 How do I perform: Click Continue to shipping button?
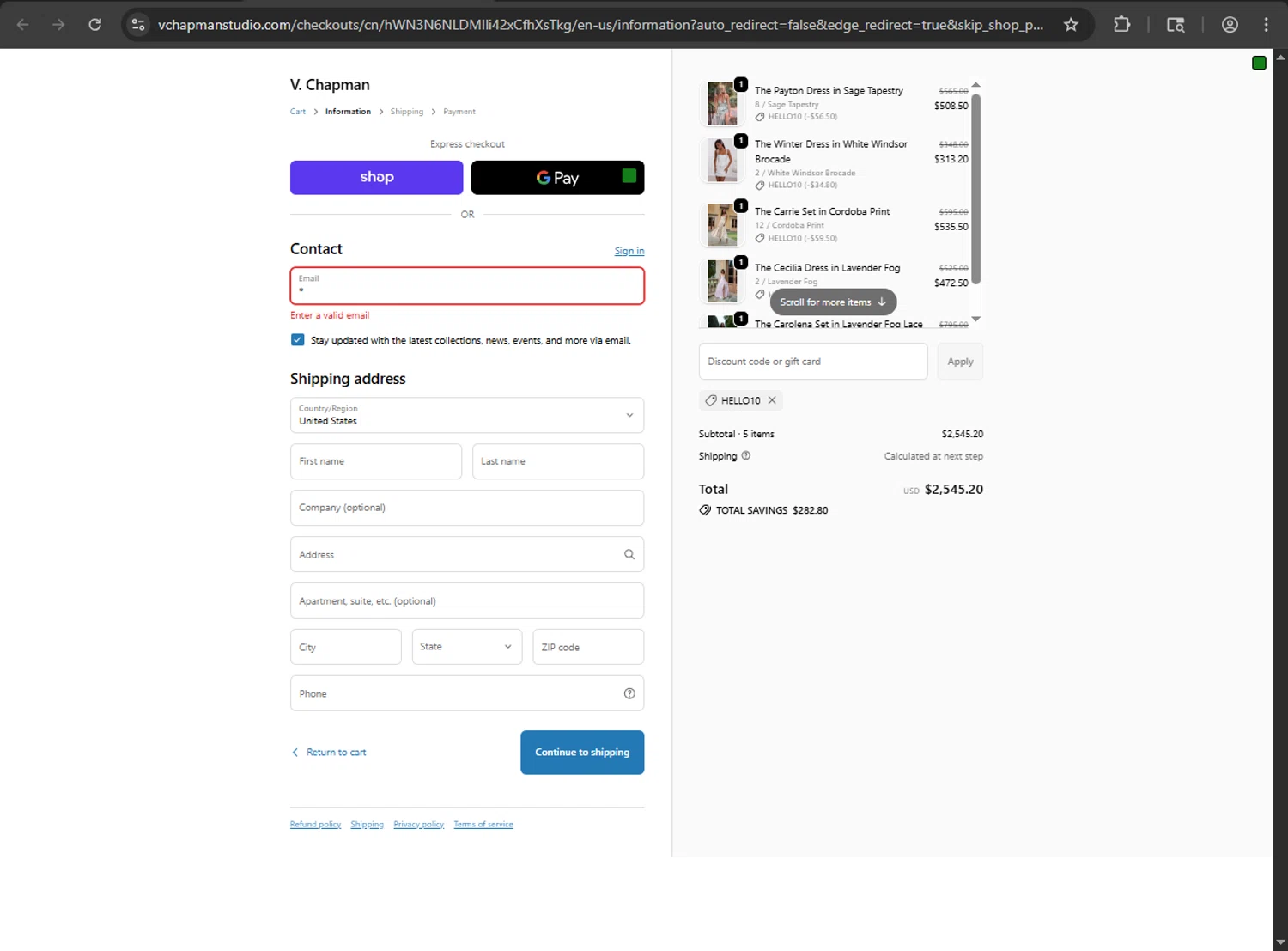(x=582, y=753)
